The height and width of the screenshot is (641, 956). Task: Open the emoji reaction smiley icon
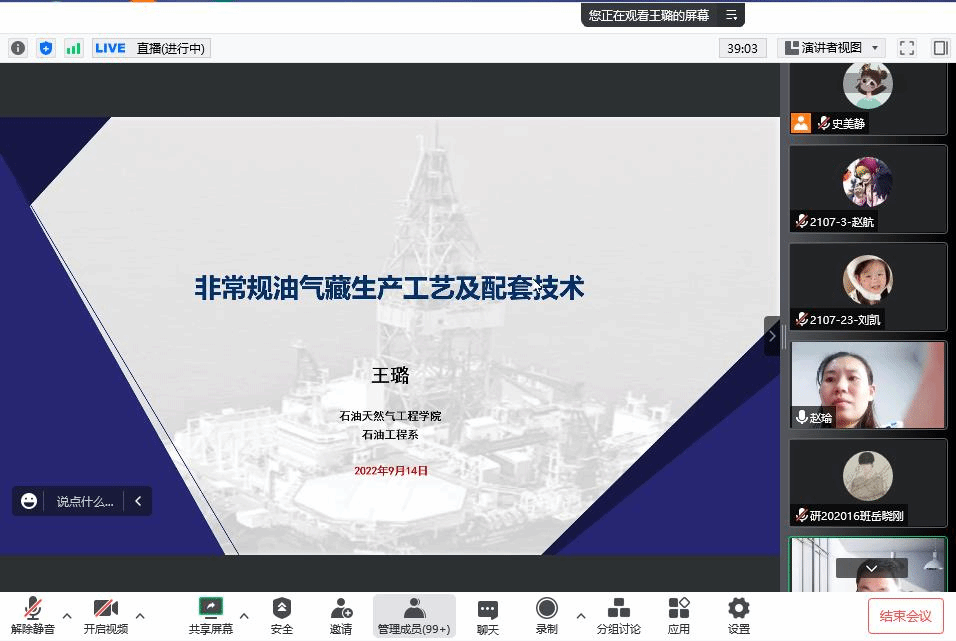[x=29, y=501]
